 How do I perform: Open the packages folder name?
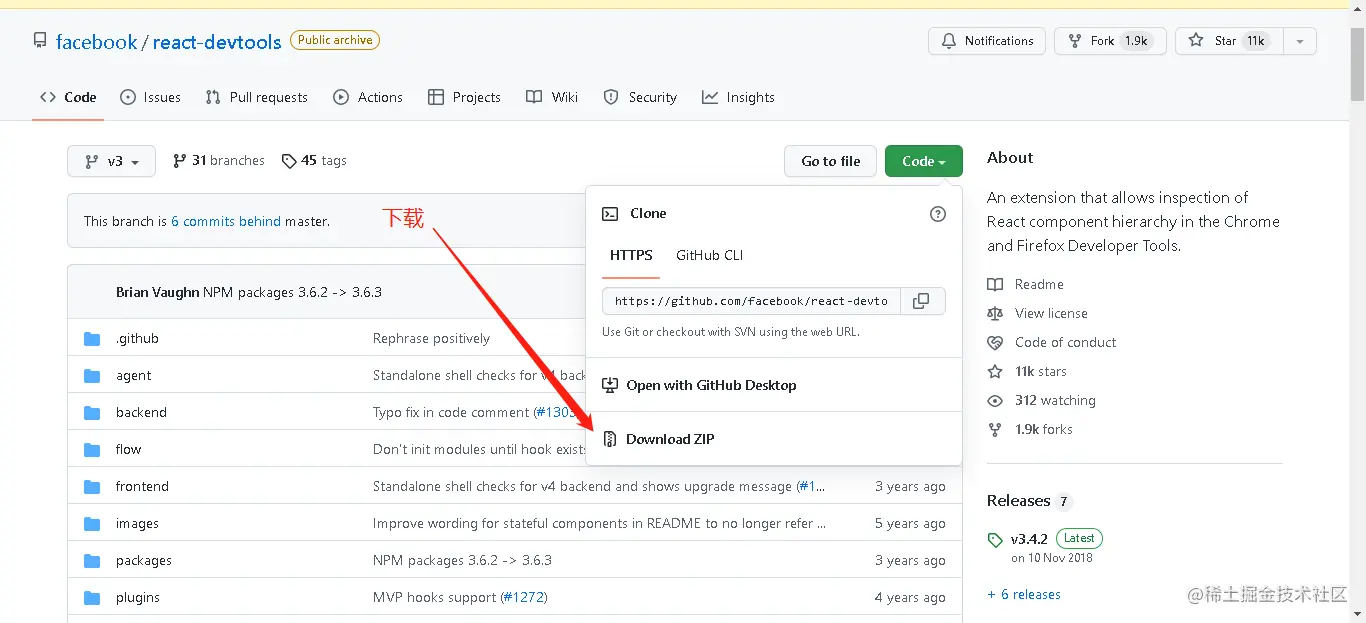[144, 561]
